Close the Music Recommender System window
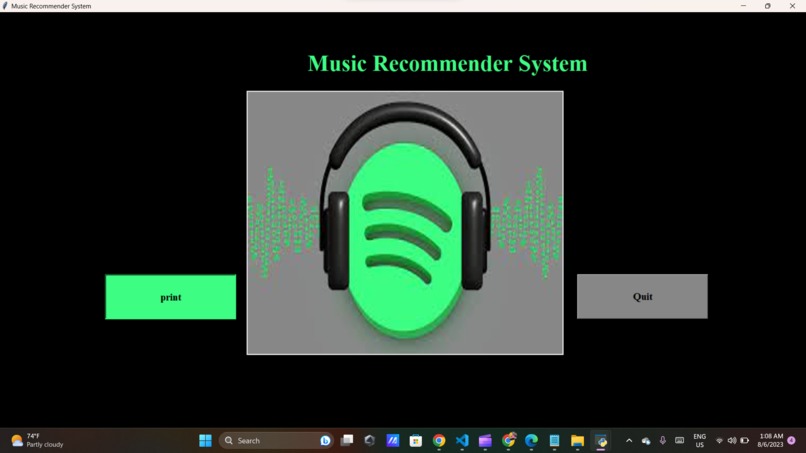 (792, 6)
